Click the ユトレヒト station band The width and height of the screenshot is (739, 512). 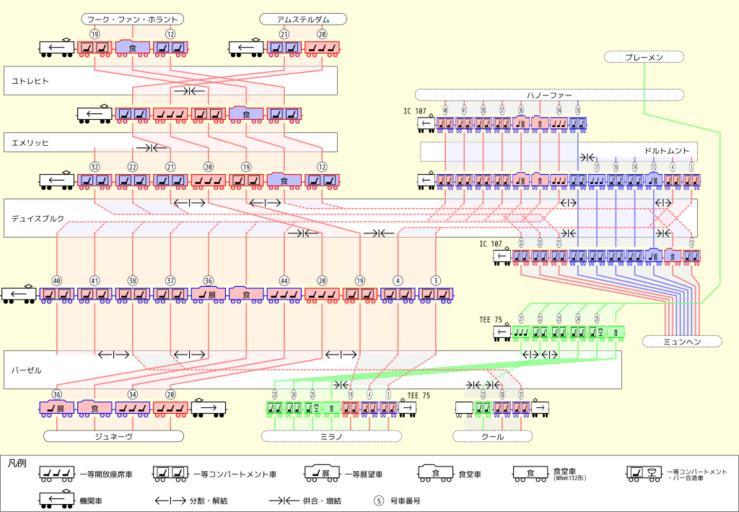point(170,80)
